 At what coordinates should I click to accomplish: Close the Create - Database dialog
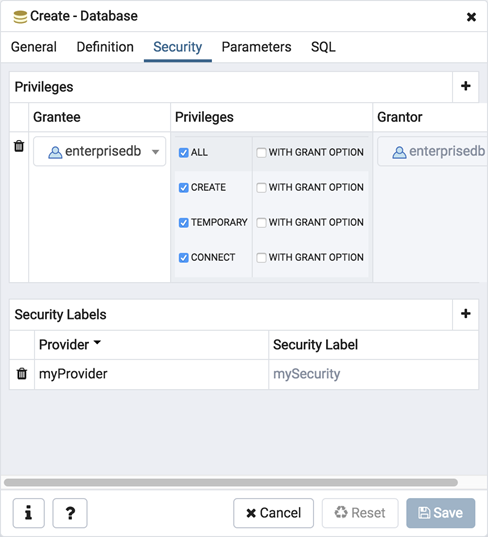point(471,17)
